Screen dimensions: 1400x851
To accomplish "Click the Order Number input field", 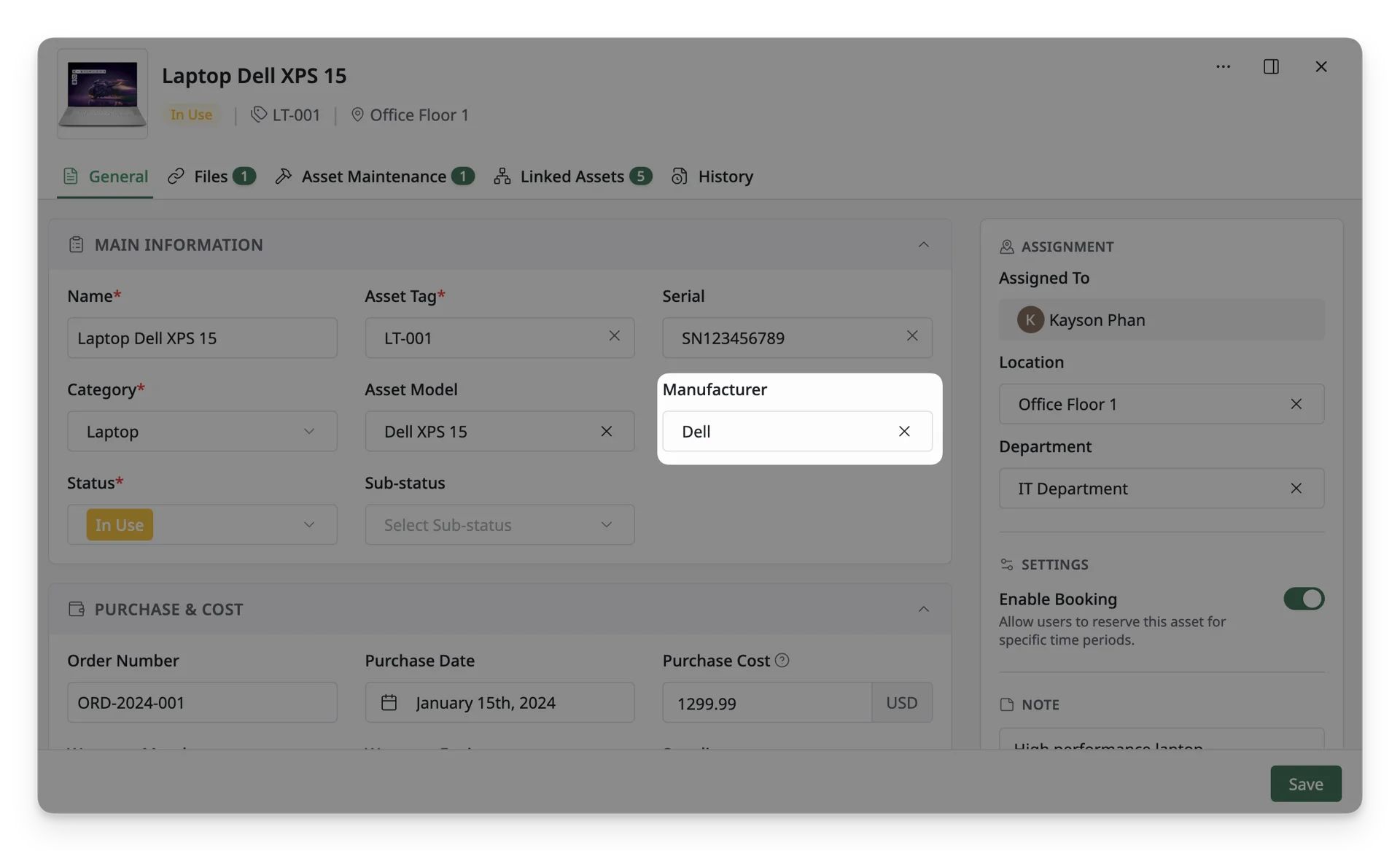I will click(202, 702).
